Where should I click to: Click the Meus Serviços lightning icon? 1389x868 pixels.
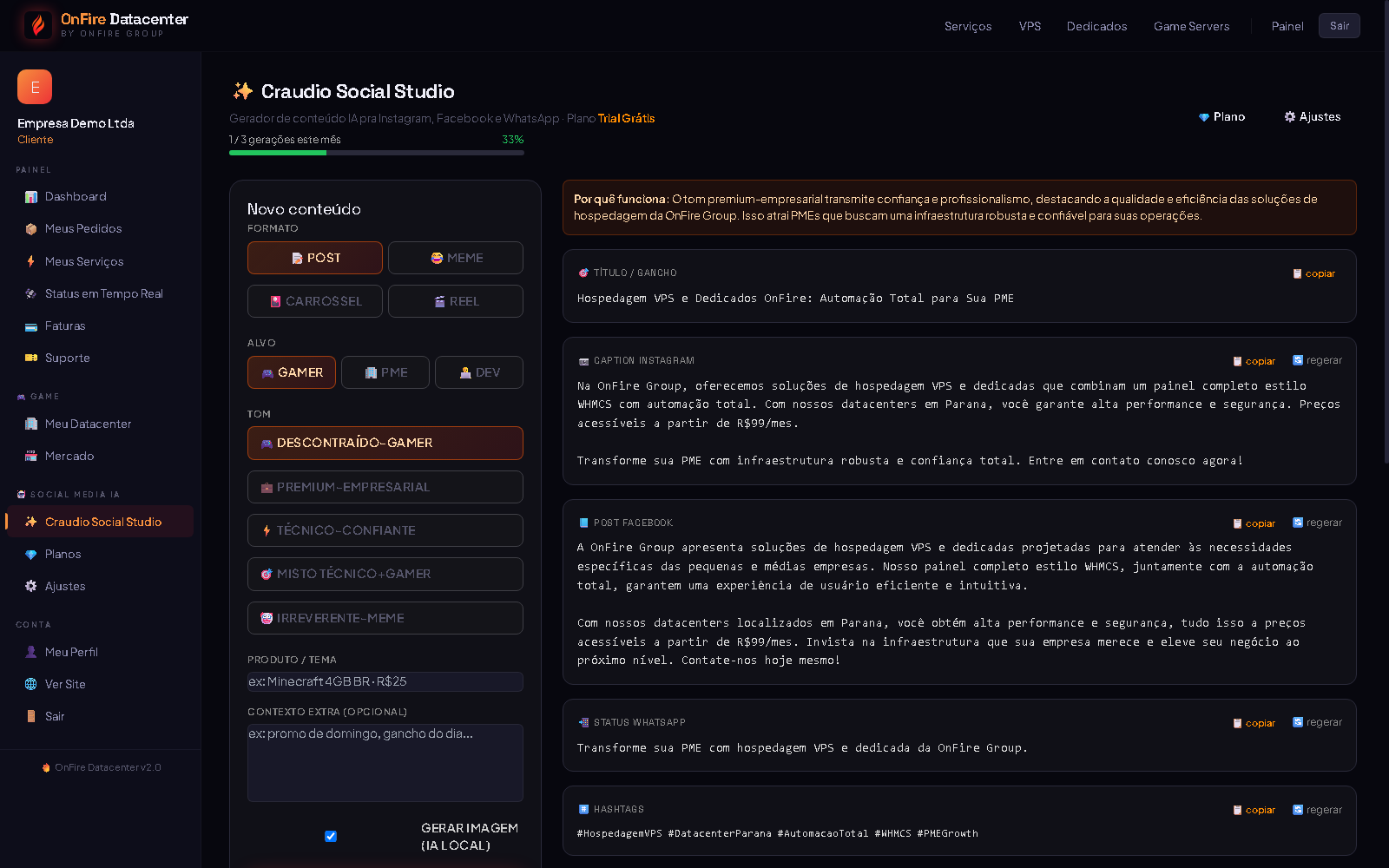31,261
